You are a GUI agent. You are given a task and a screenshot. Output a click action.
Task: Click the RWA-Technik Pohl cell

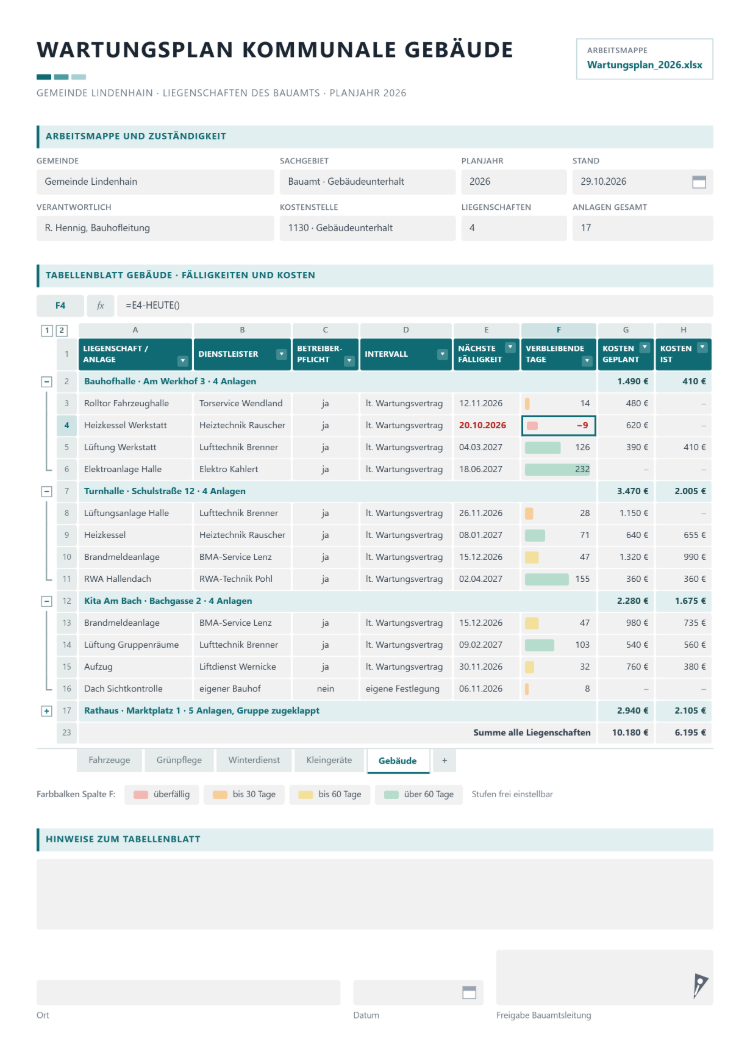pos(242,579)
